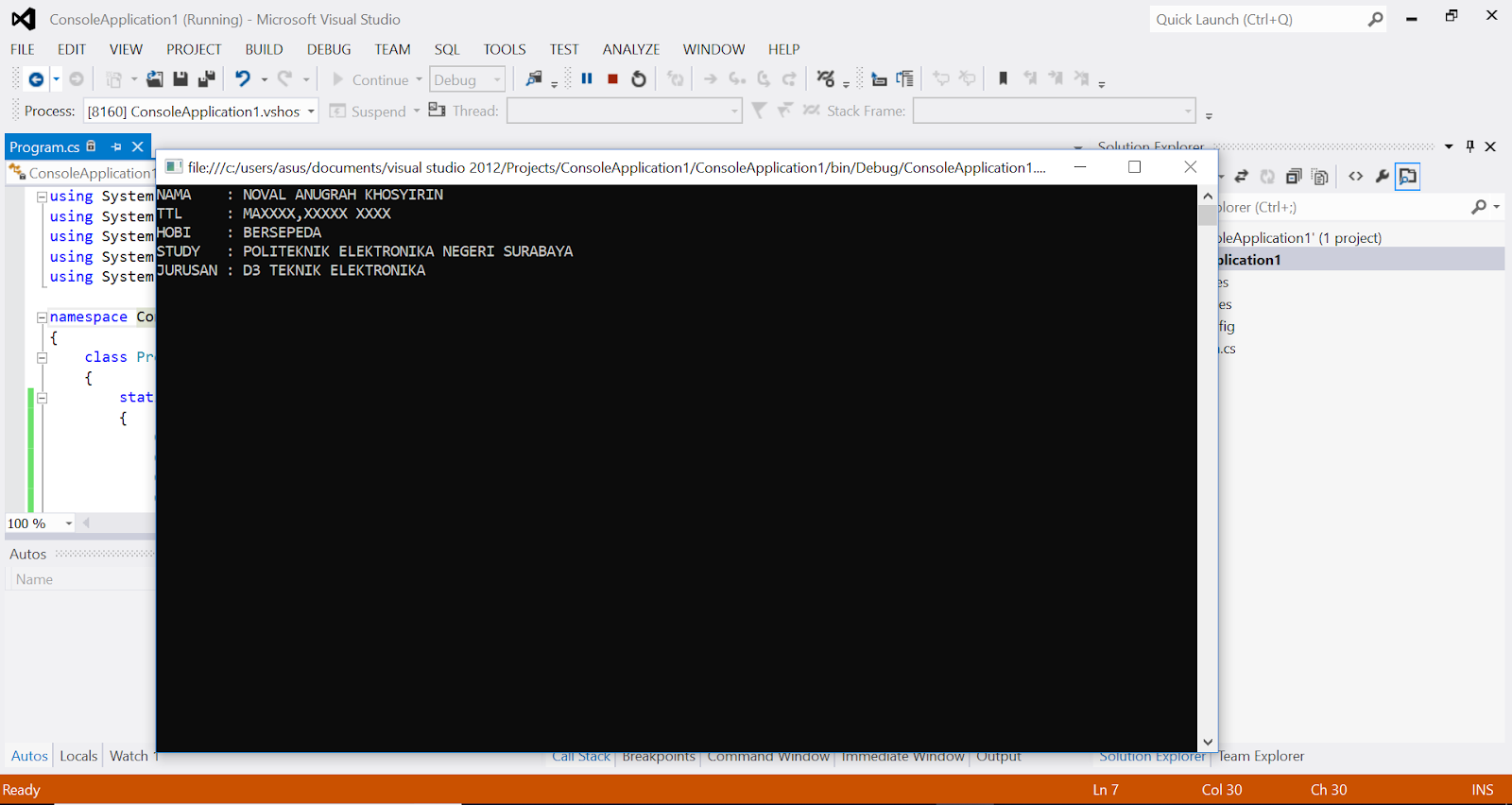
Task: Click the Open File folder icon
Action: pos(154,79)
